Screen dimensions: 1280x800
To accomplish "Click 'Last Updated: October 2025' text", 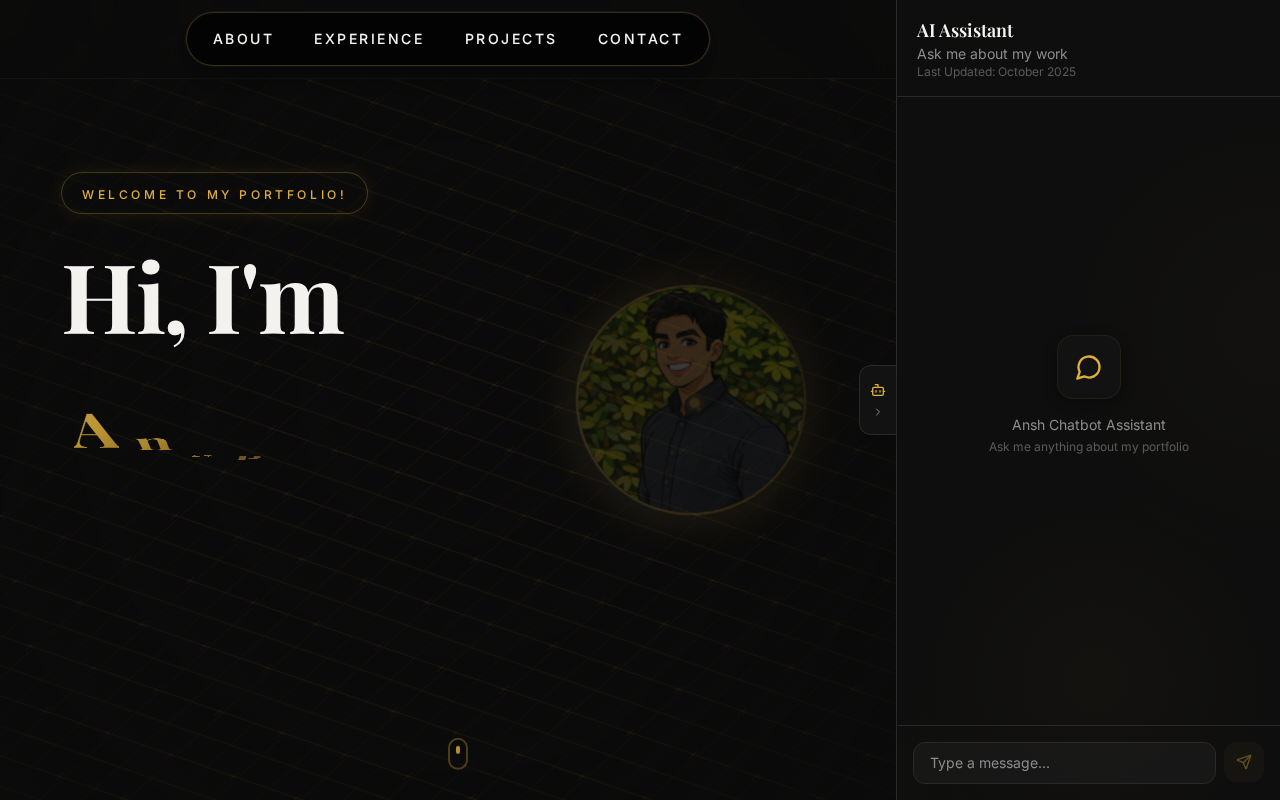I will (x=996, y=72).
